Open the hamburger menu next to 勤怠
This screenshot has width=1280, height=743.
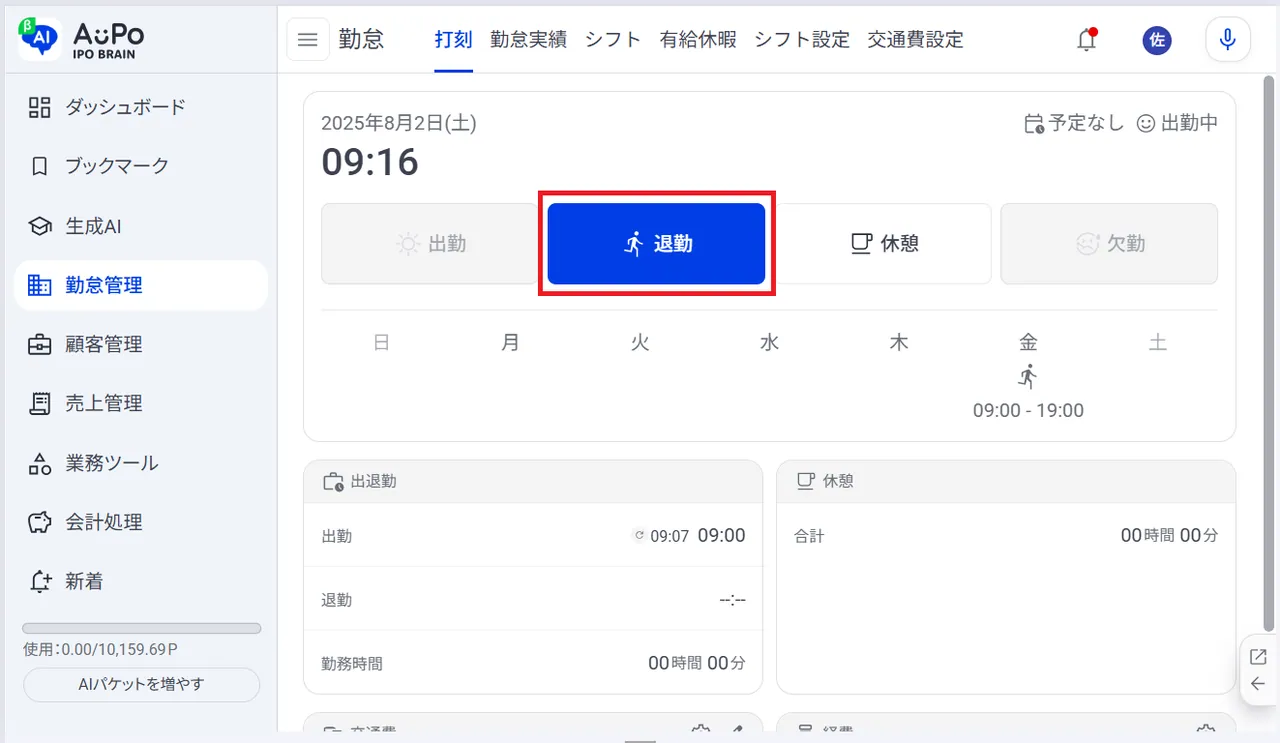(x=308, y=40)
